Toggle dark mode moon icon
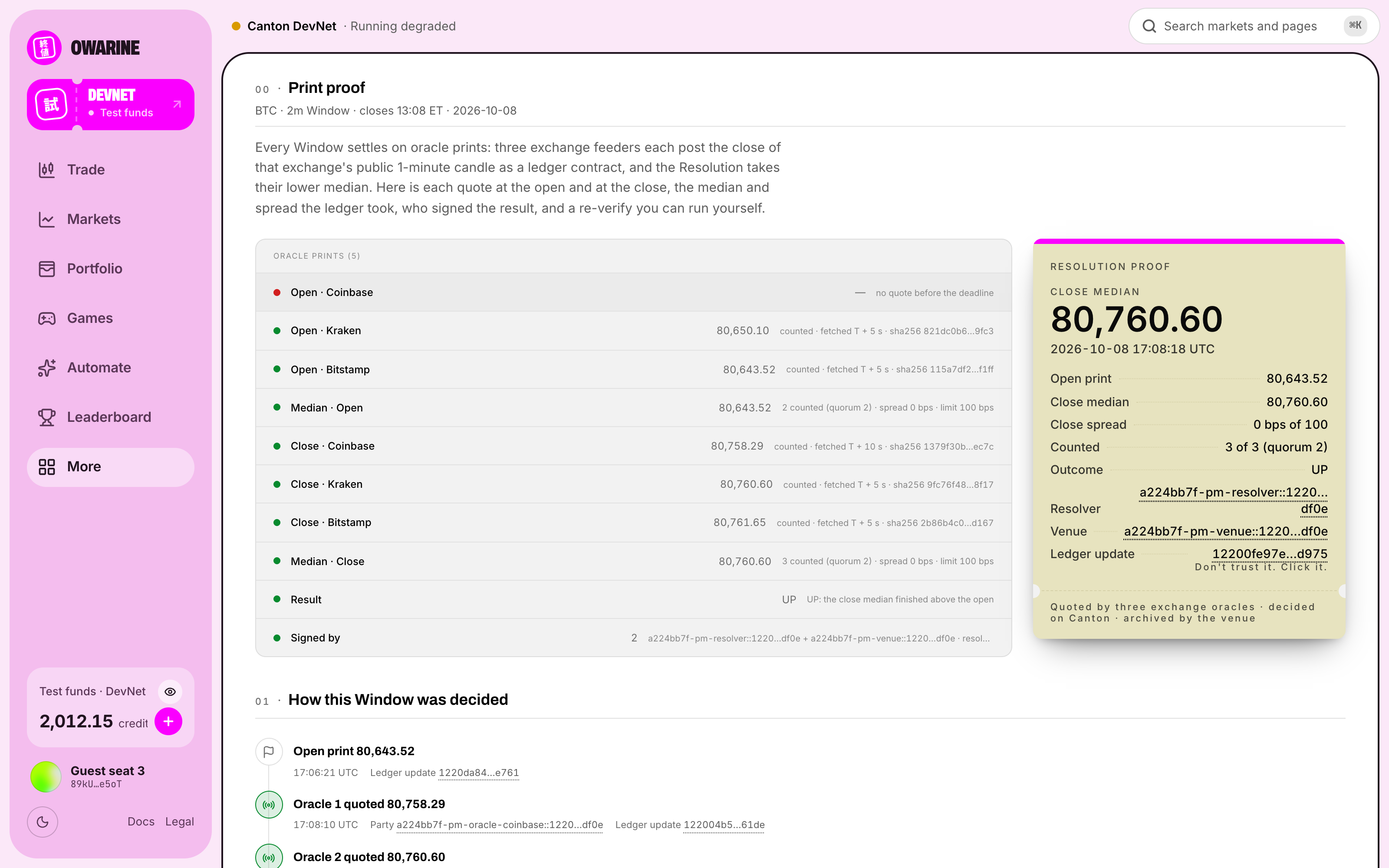The width and height of the screenshot is (1389, 868). pyautogui.click(x=43, y=822)
